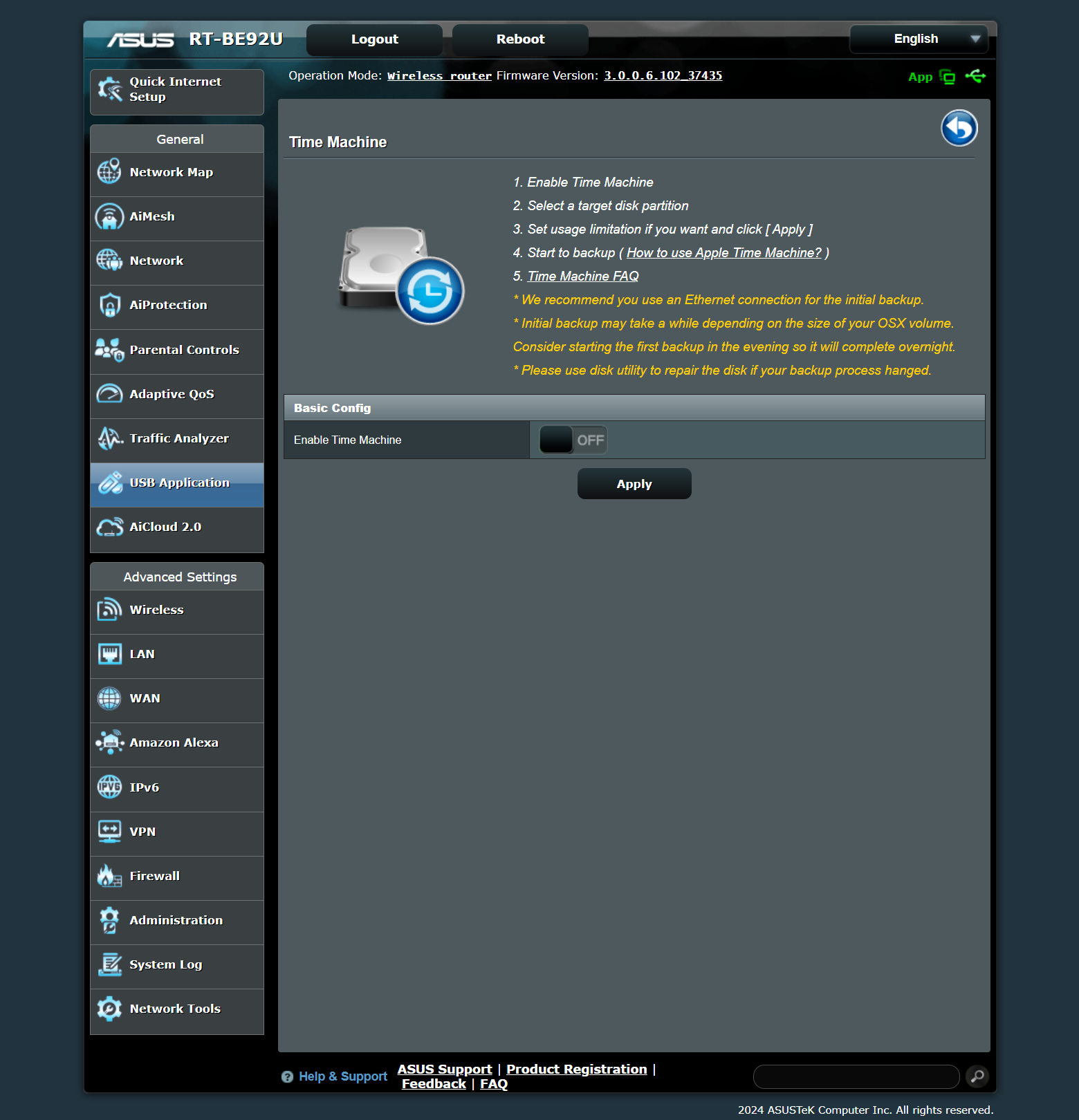Image resolution: width=1079 pixels, height=1120 pixels.
Task: Click the AiMesh icon in sidebar
Action: [109, 216]
